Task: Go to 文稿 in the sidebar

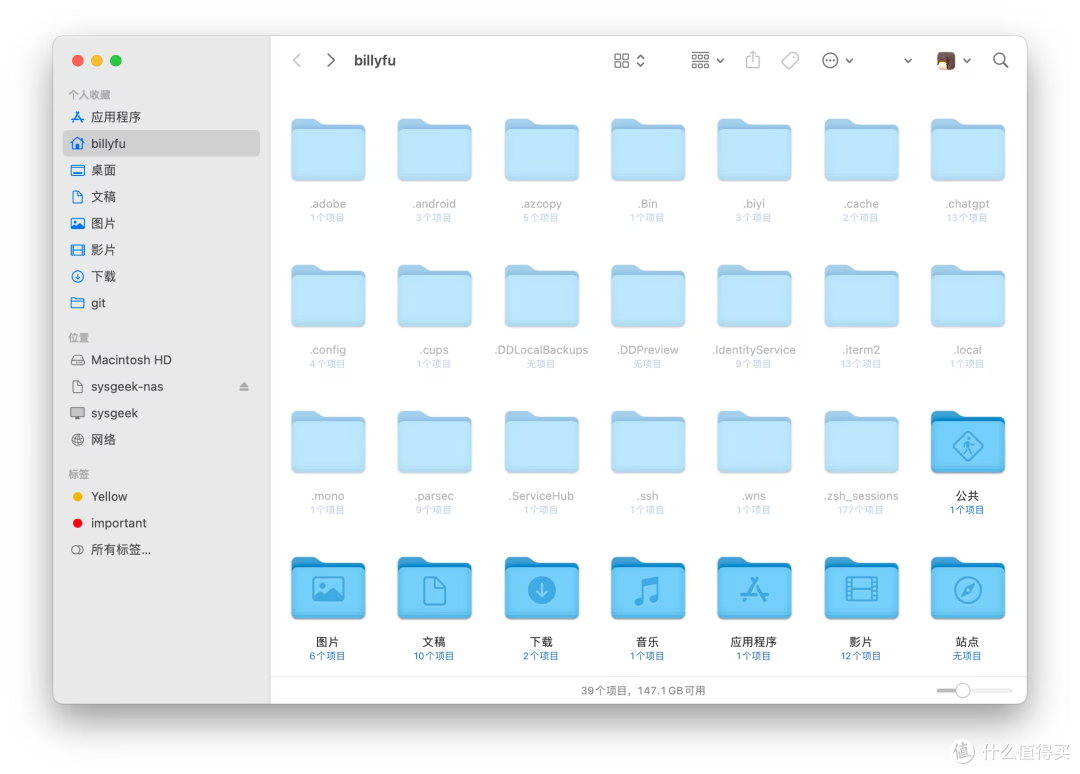Action: click(x=161, y=197)
